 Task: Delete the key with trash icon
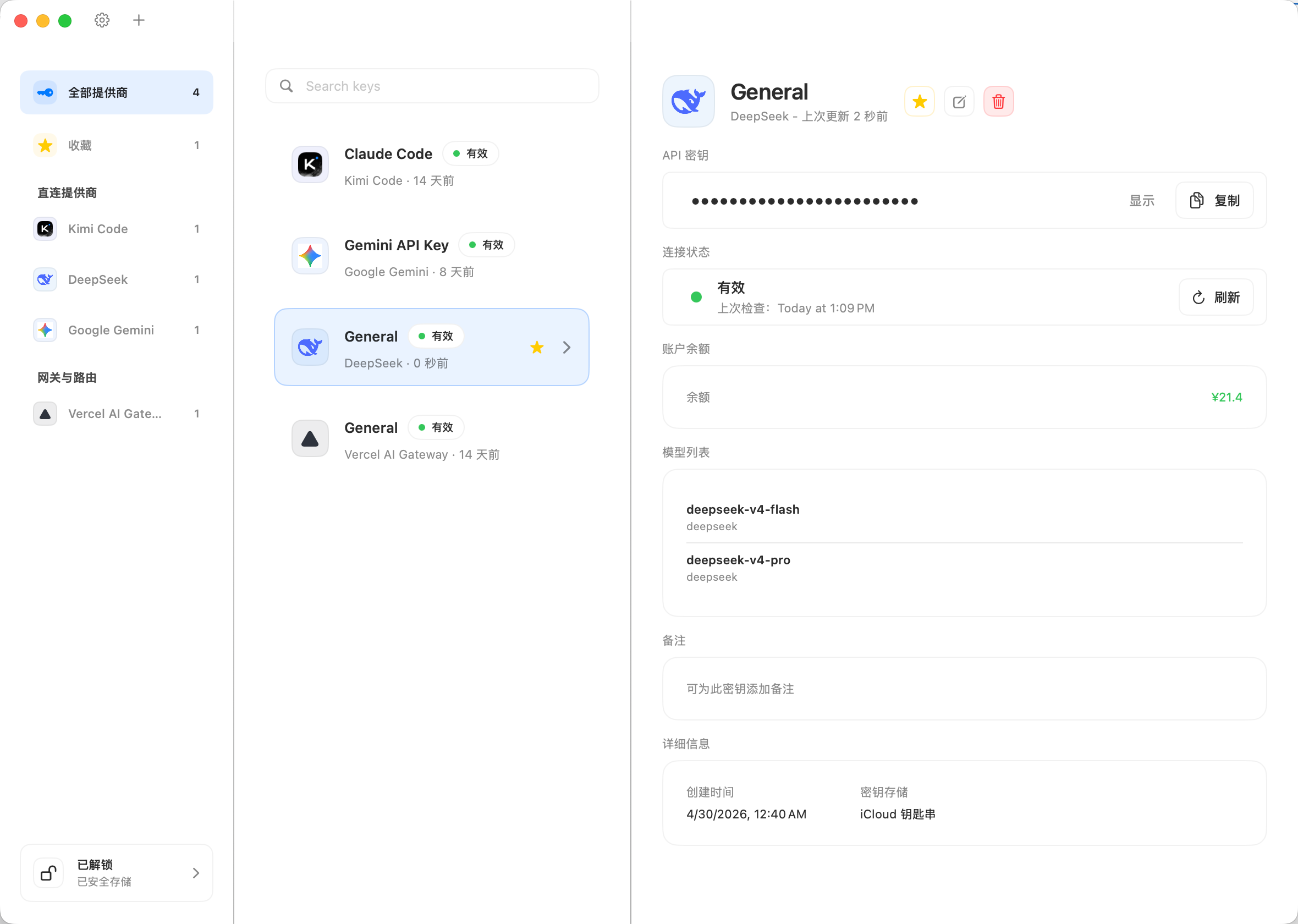pyautogui.click(x=999, y=101)
